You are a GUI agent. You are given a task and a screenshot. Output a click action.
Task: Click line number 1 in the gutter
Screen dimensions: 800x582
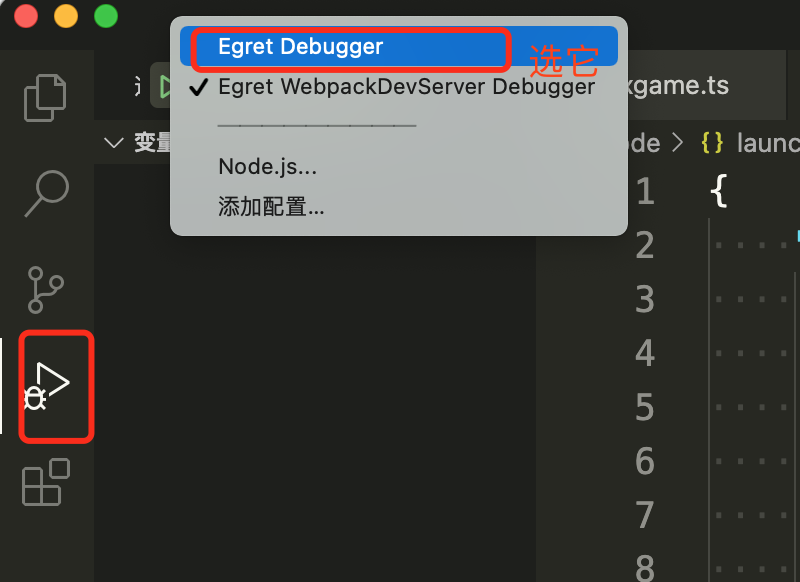(645, 191)
